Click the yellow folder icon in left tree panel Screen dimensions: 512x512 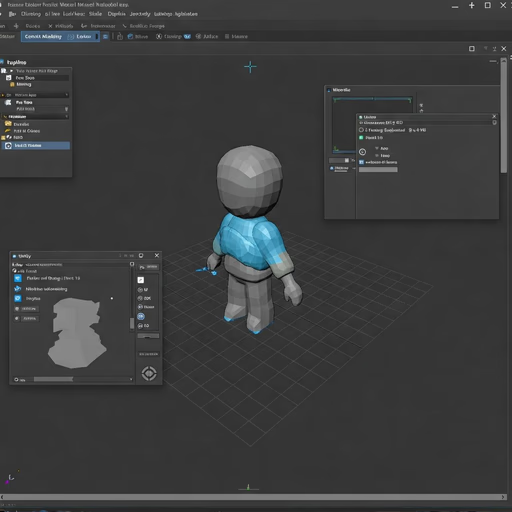8,124
